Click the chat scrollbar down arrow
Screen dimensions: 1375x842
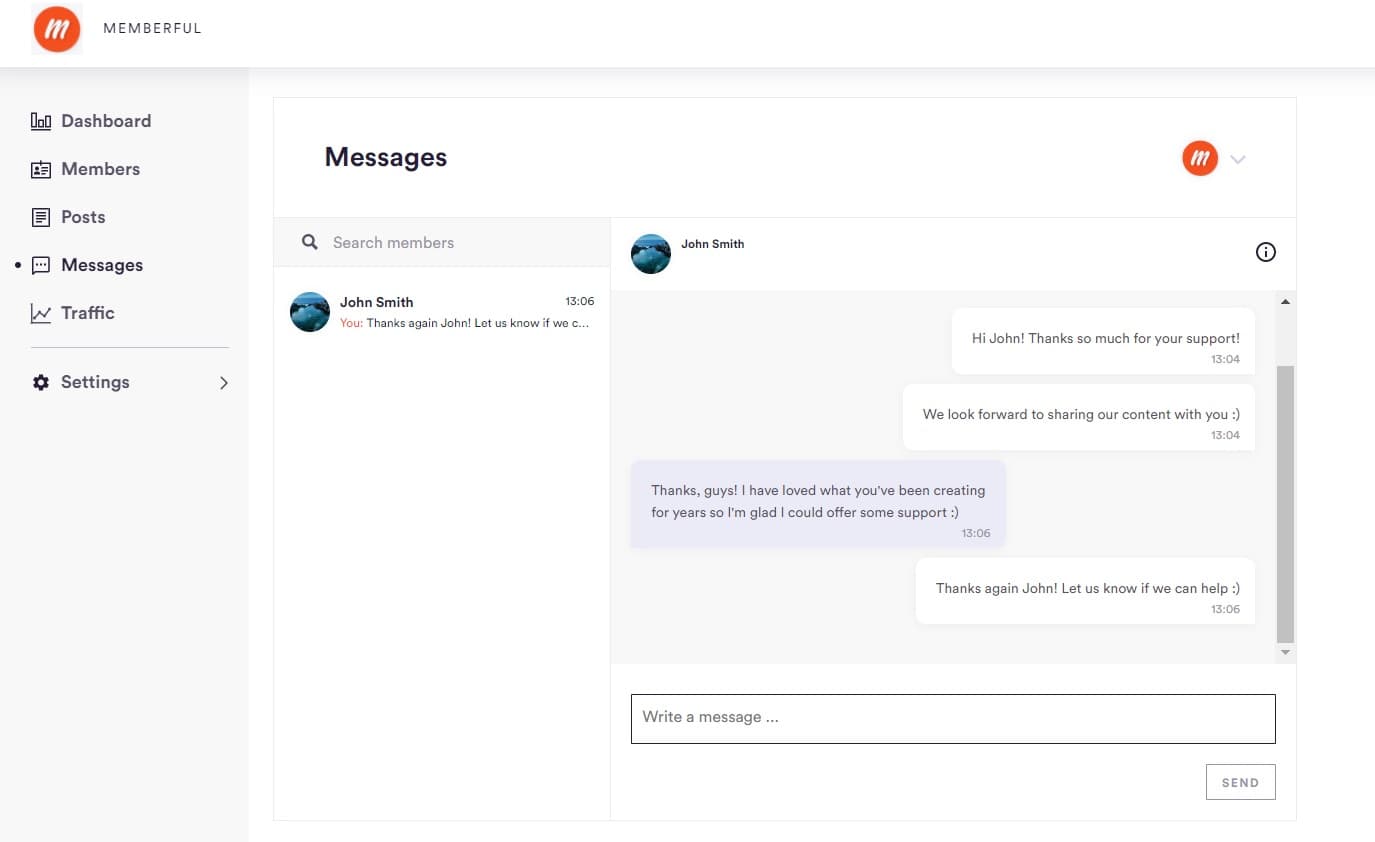click(x=1285, y=652)
